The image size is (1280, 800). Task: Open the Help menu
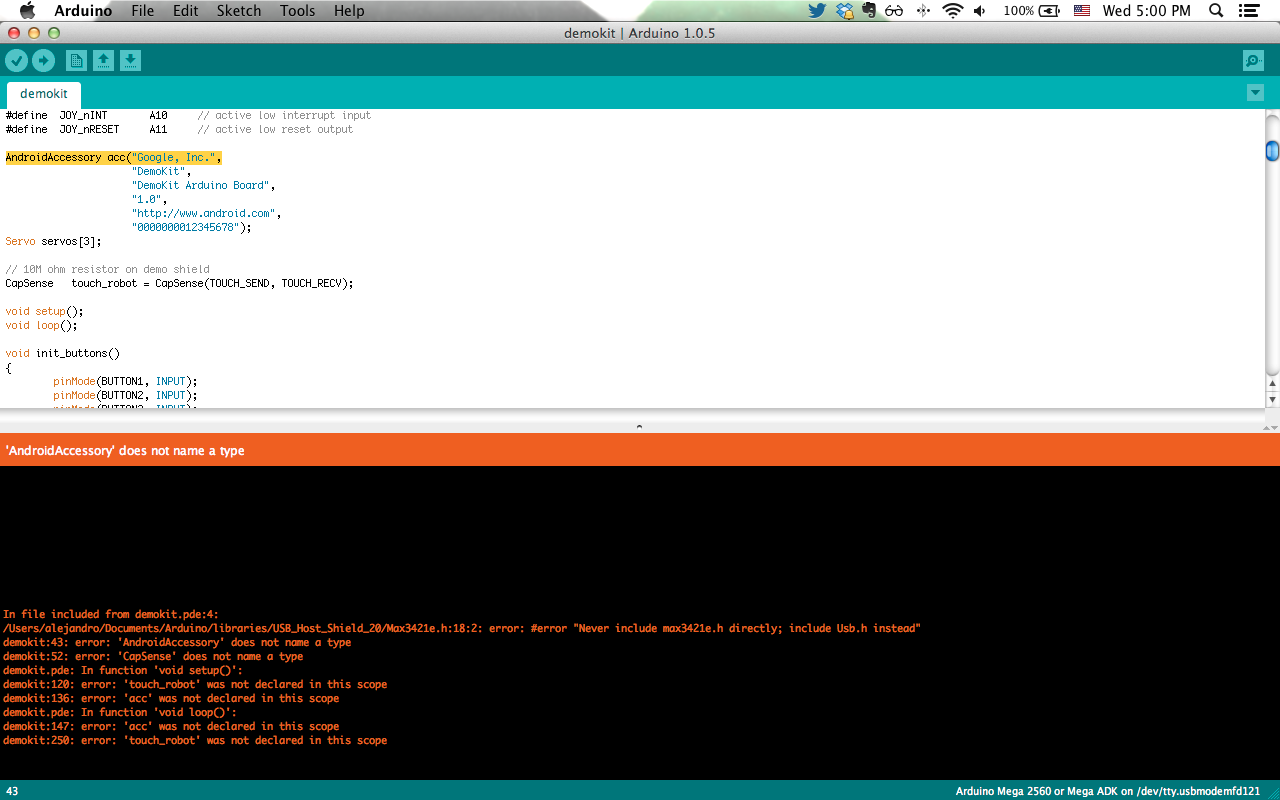(x=349, y=11)
